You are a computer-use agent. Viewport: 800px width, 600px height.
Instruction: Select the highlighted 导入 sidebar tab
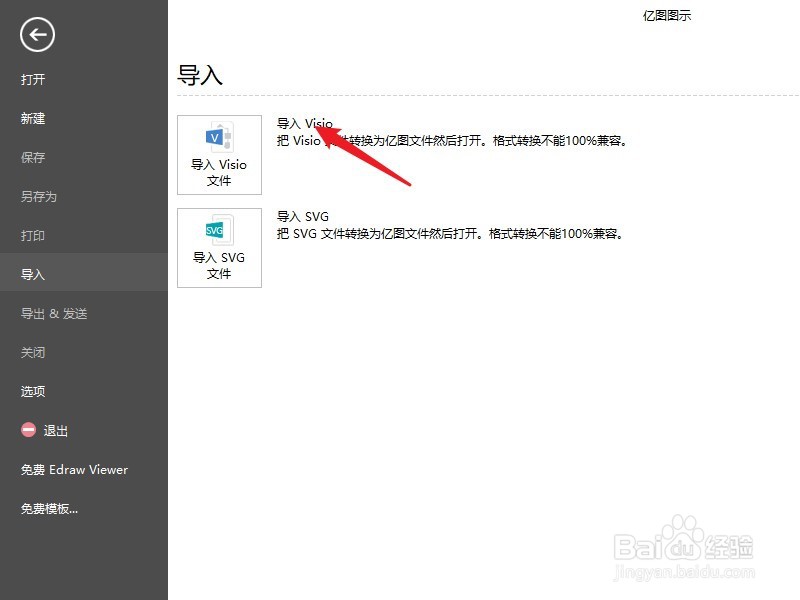(x=33, y=274)
